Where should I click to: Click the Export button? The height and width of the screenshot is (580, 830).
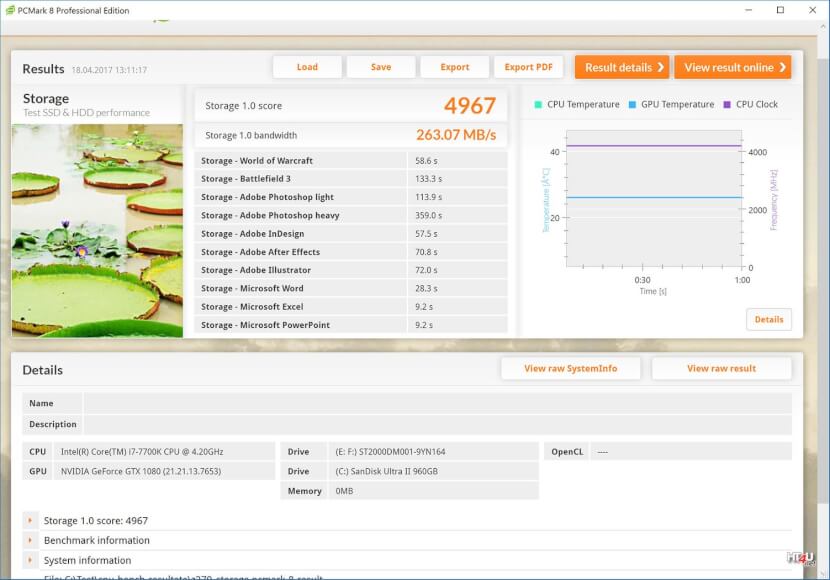pos(455,67)
